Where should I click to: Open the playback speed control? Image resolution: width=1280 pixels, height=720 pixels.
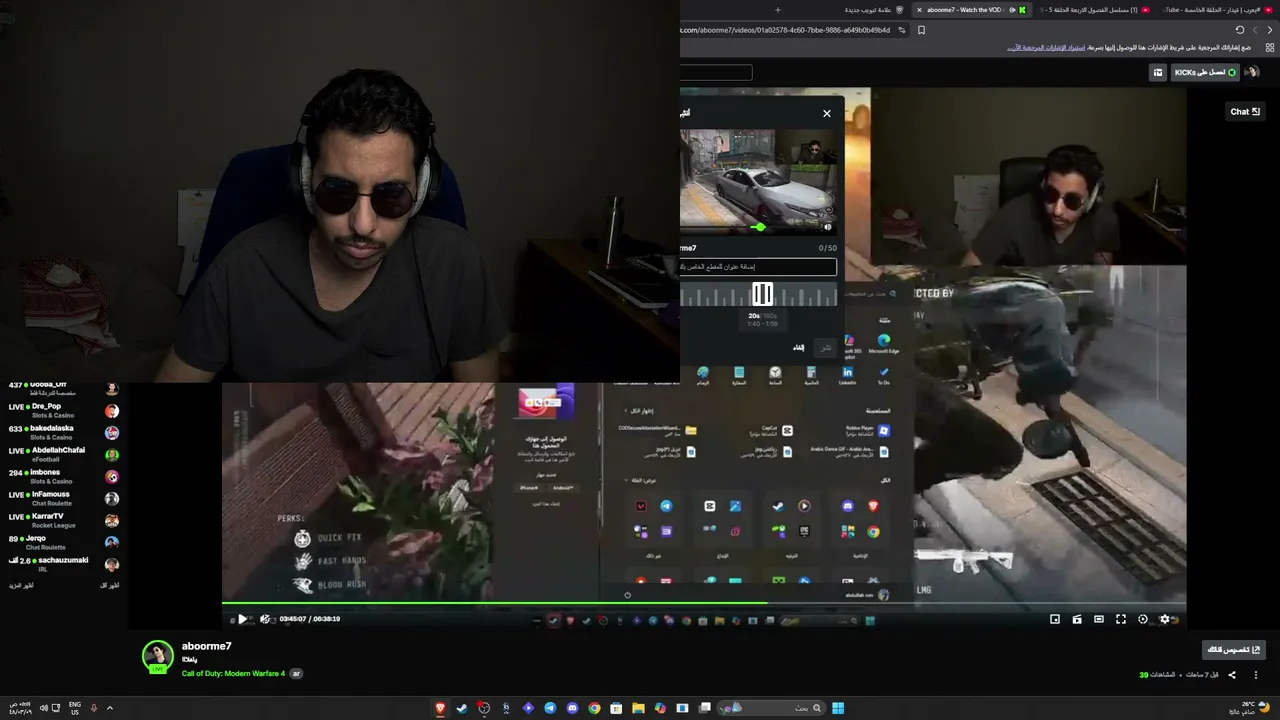coord(1143,619)
